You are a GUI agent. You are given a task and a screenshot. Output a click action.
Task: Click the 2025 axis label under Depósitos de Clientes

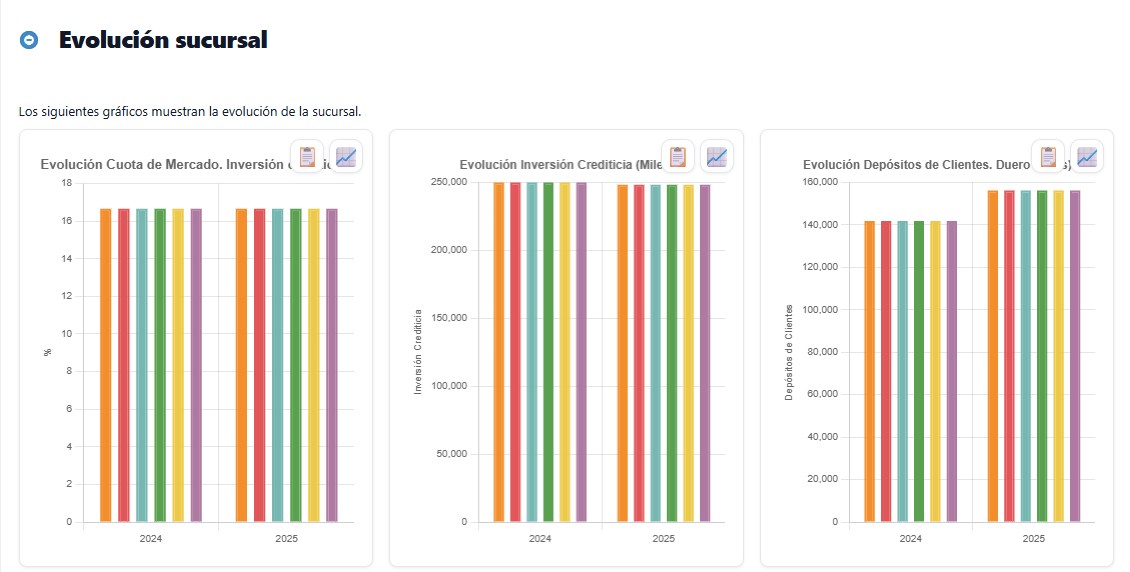point(1033,539)
